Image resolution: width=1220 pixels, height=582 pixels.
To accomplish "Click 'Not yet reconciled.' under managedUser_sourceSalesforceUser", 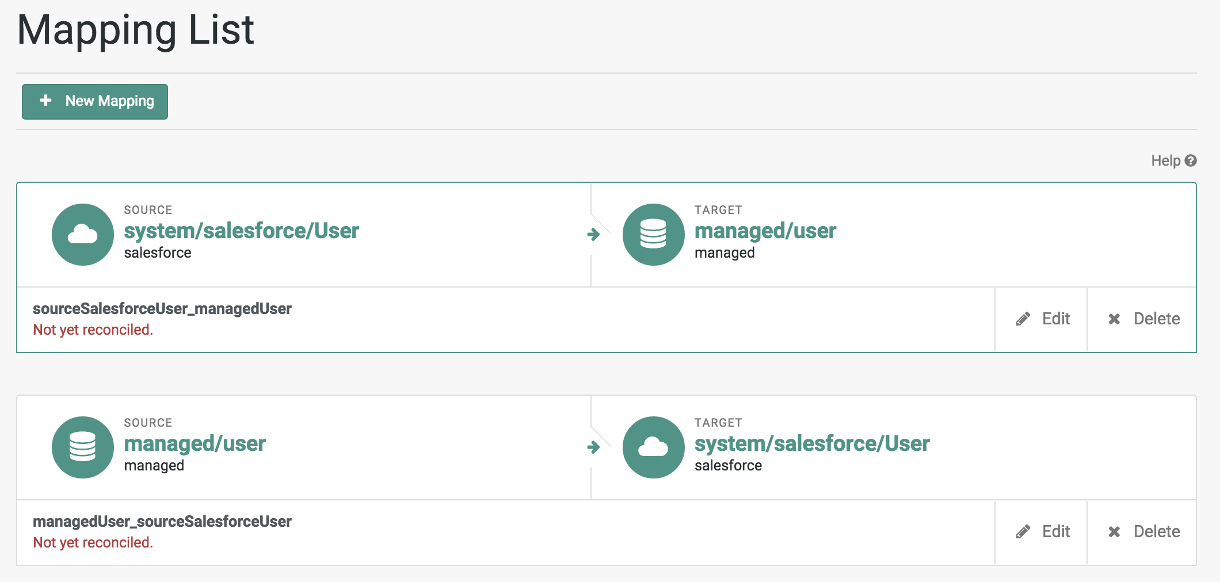I will (93, 543).
